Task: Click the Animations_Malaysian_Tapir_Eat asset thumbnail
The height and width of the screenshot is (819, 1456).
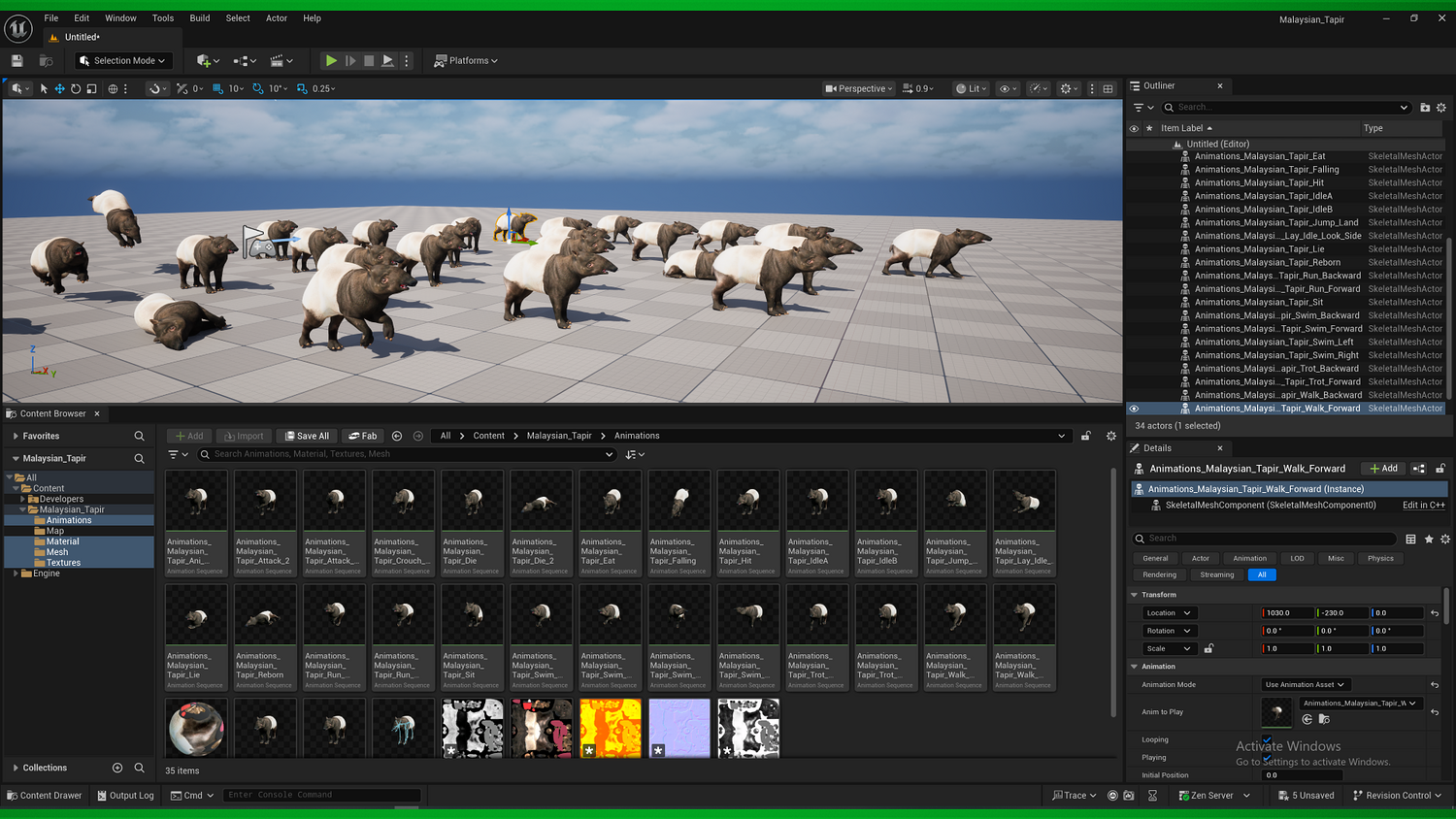Action: coord(611,502)
